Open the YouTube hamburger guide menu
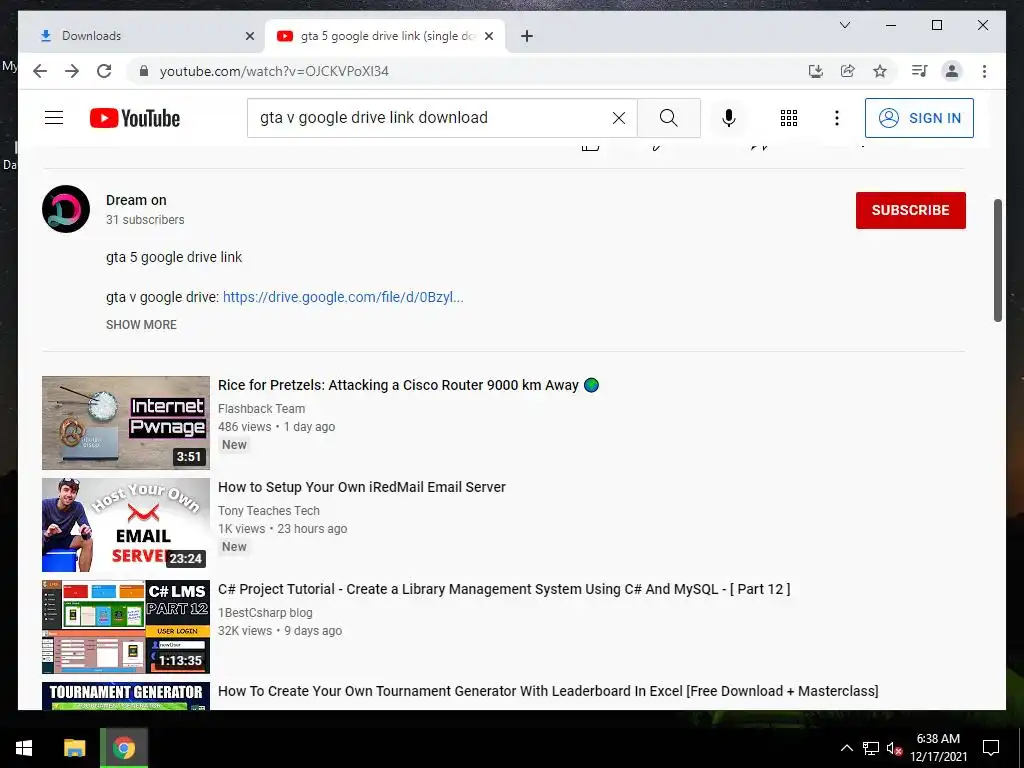The width and height of the screenshot is (1024, 768). point(54,118)
